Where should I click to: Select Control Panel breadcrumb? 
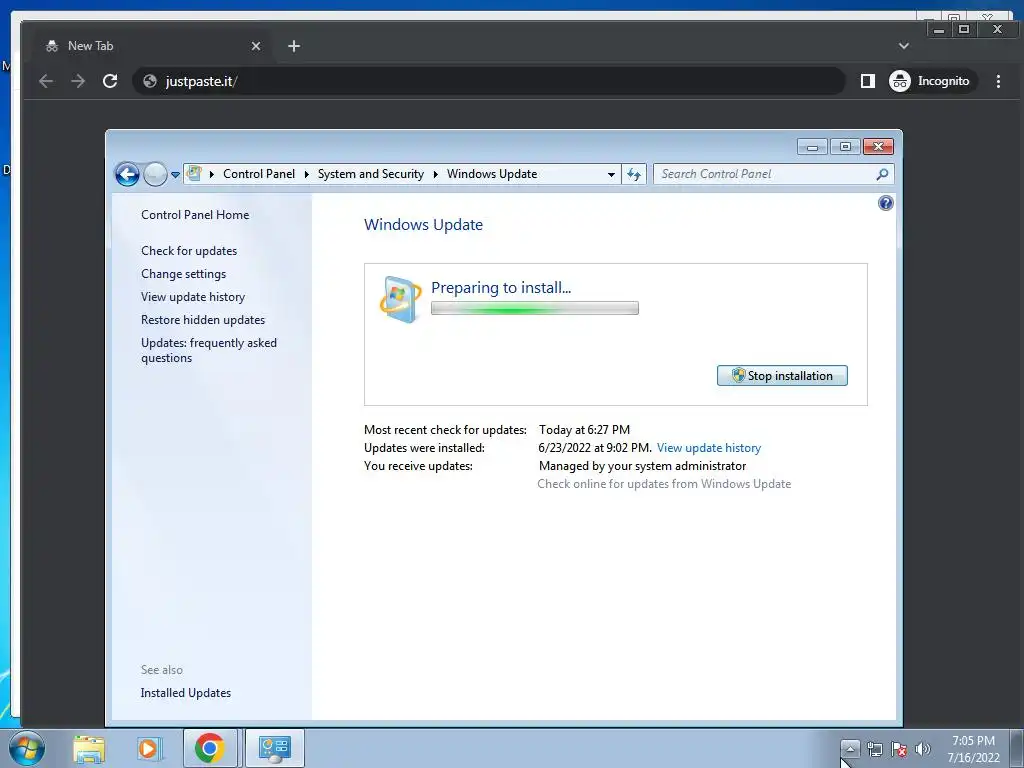tap(259, 174)
